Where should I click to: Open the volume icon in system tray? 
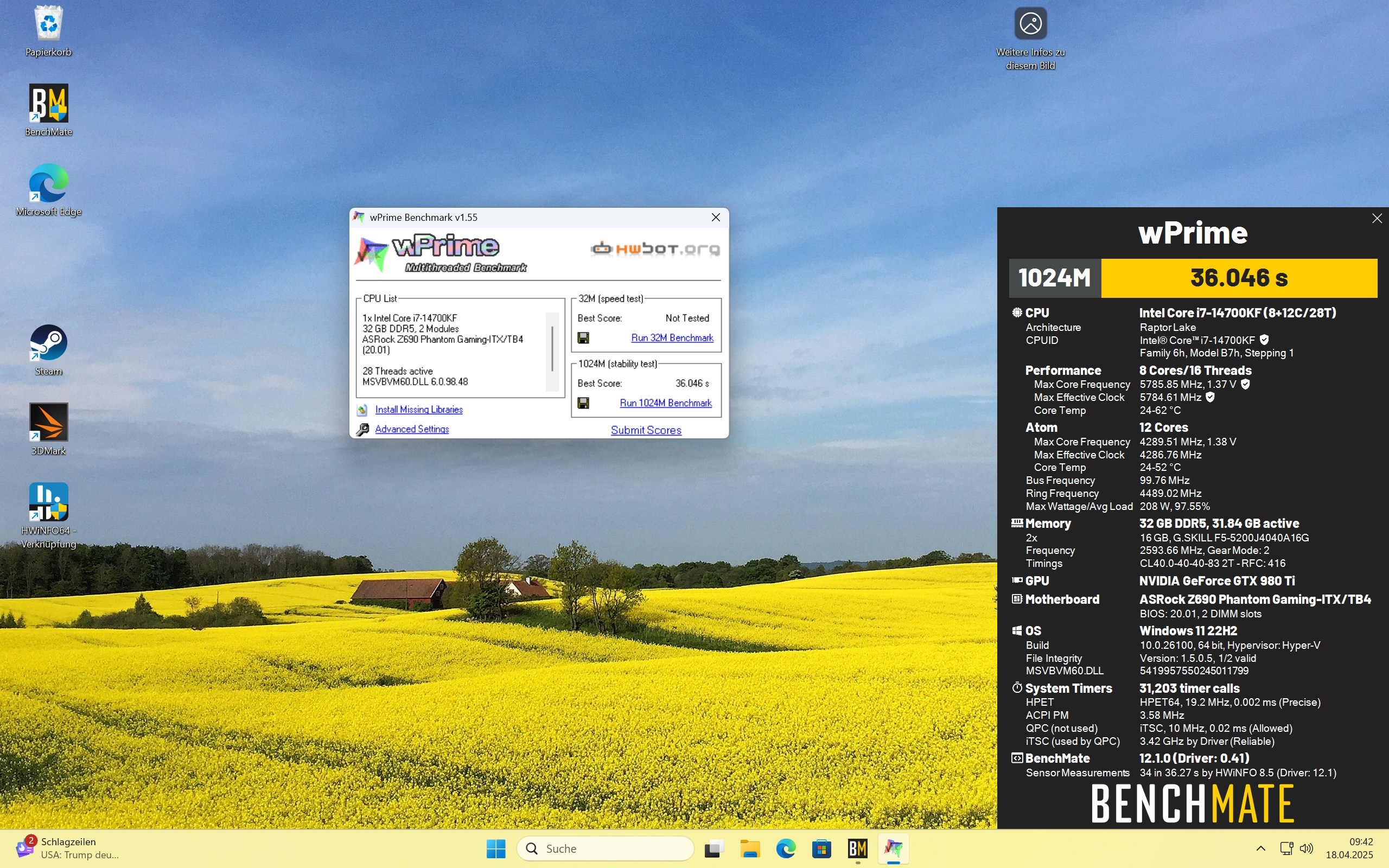point(1307,848)
